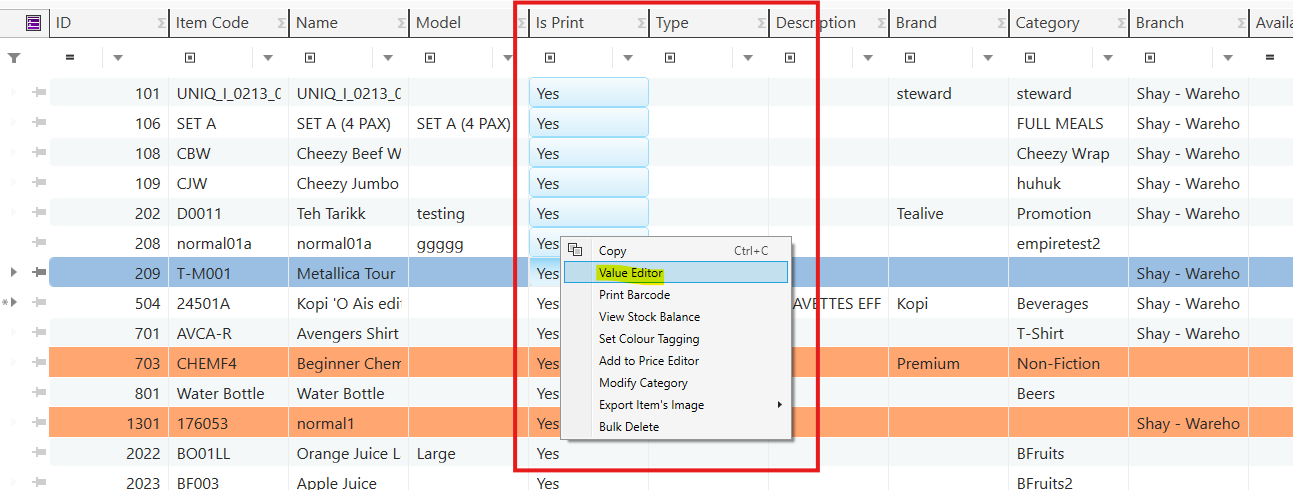Click the Branch column header
The image size is (1293, 490).
pos(1160,23)
